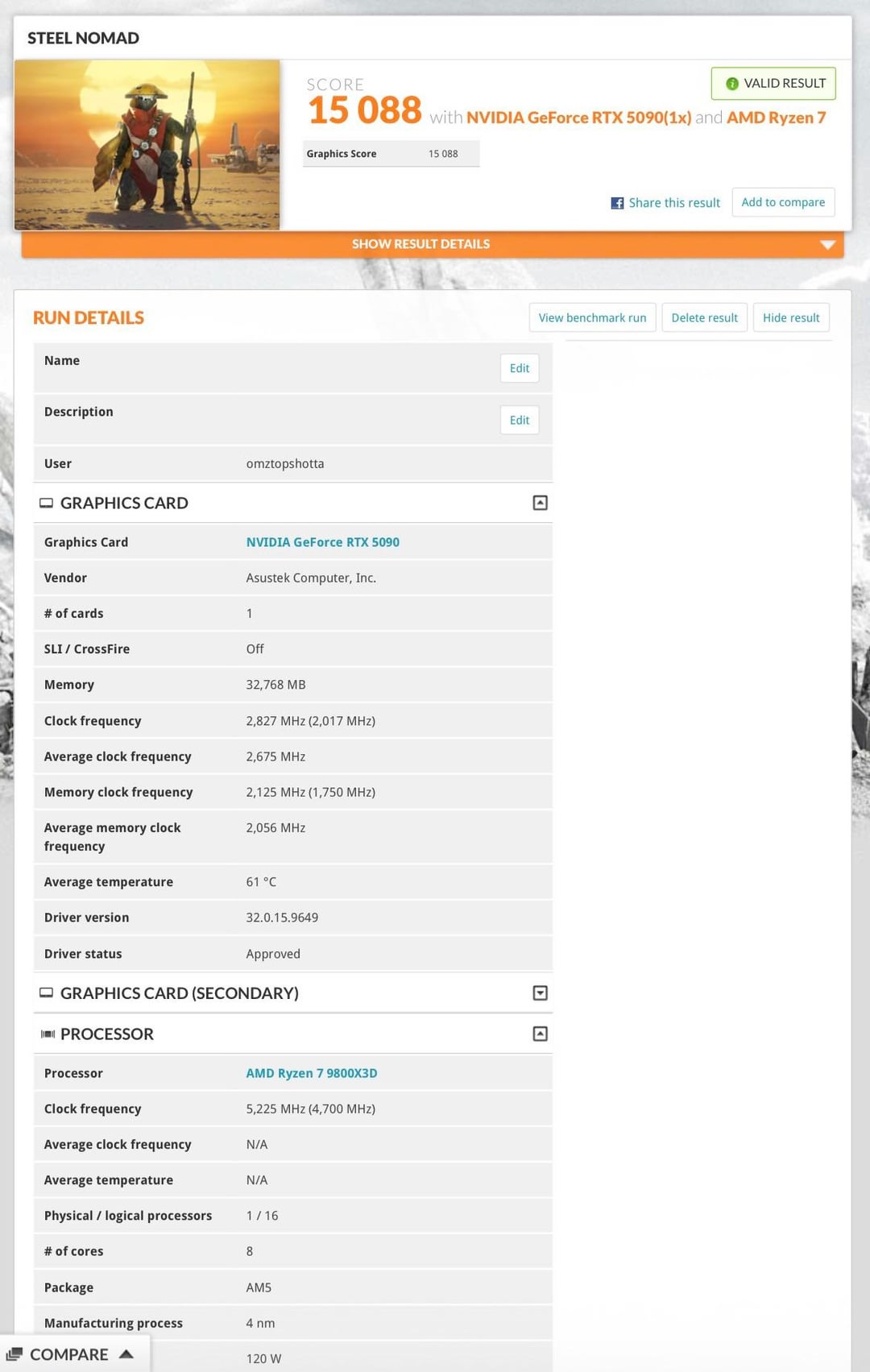The image size is (870, 1372).
Task: Add this result to compare
Action: (x=783, y=202)
